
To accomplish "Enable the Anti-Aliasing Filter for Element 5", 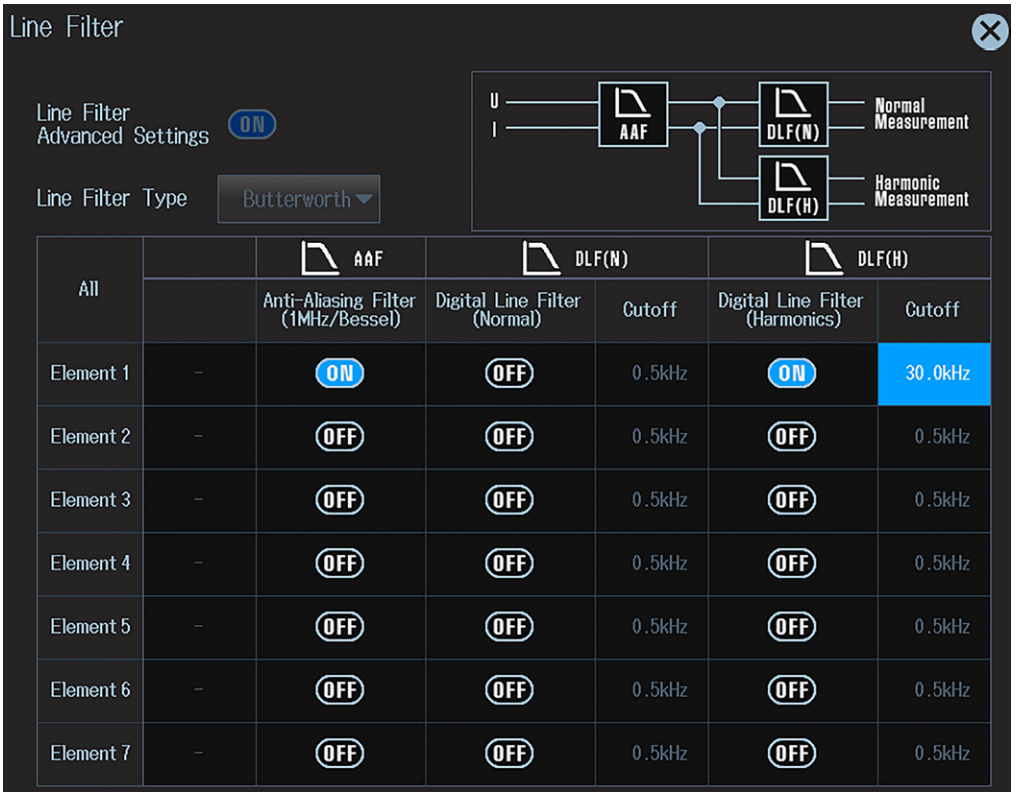I will [x=340, y=627].
